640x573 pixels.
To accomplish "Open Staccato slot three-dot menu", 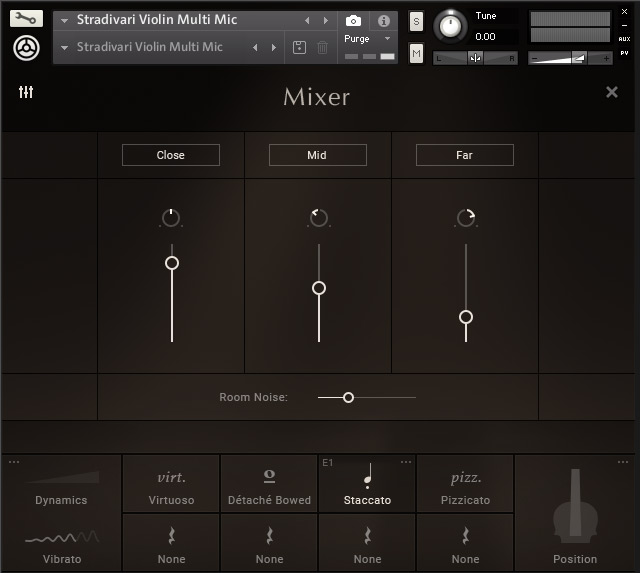I will (406, 462).
